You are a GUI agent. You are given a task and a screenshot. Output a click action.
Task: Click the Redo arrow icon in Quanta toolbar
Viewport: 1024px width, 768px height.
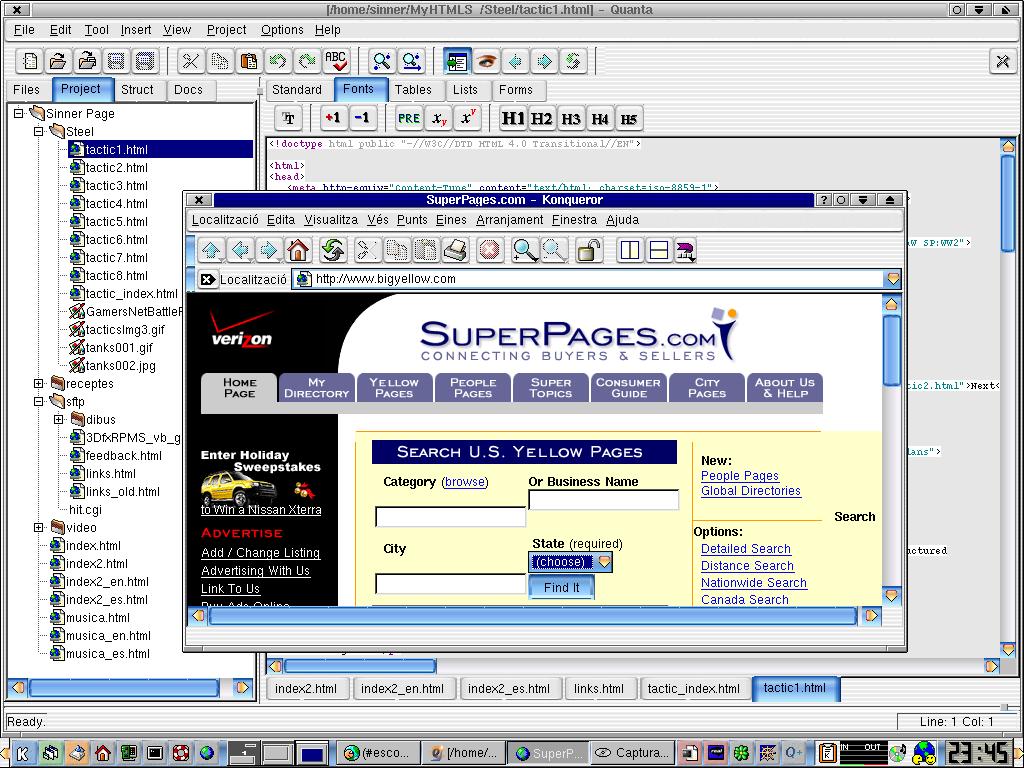click(307, 61)
